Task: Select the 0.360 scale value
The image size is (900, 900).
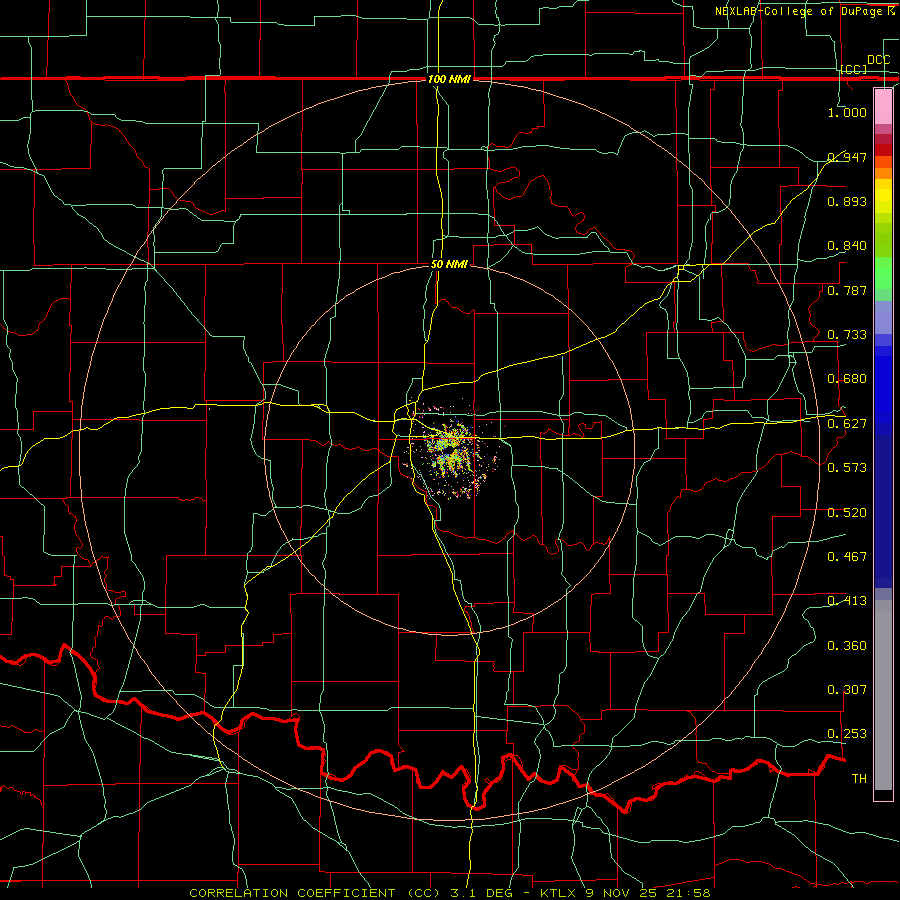Action: pos(847,646)
